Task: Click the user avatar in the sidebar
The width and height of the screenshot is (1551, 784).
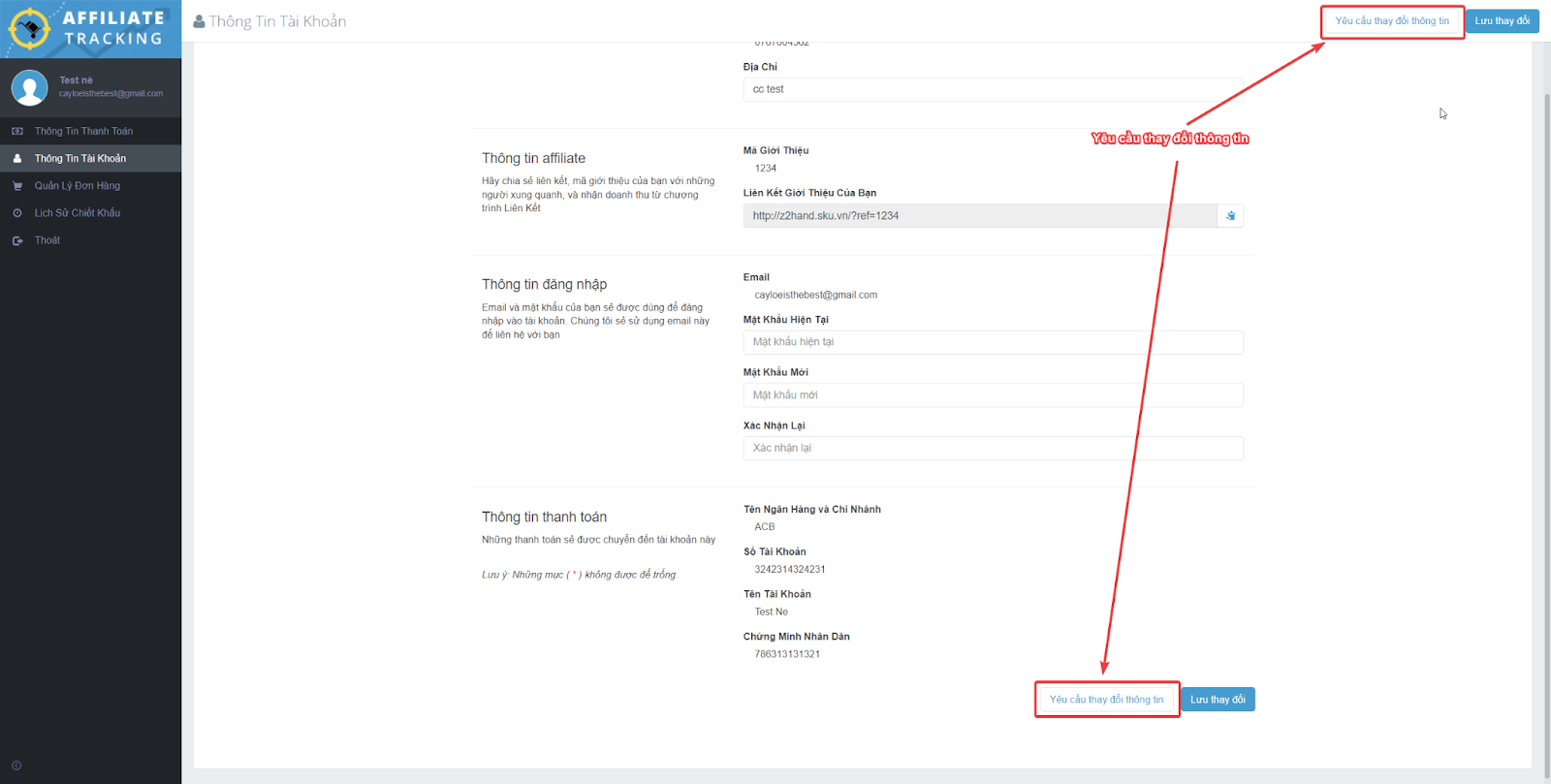Action: click(29, 87)
